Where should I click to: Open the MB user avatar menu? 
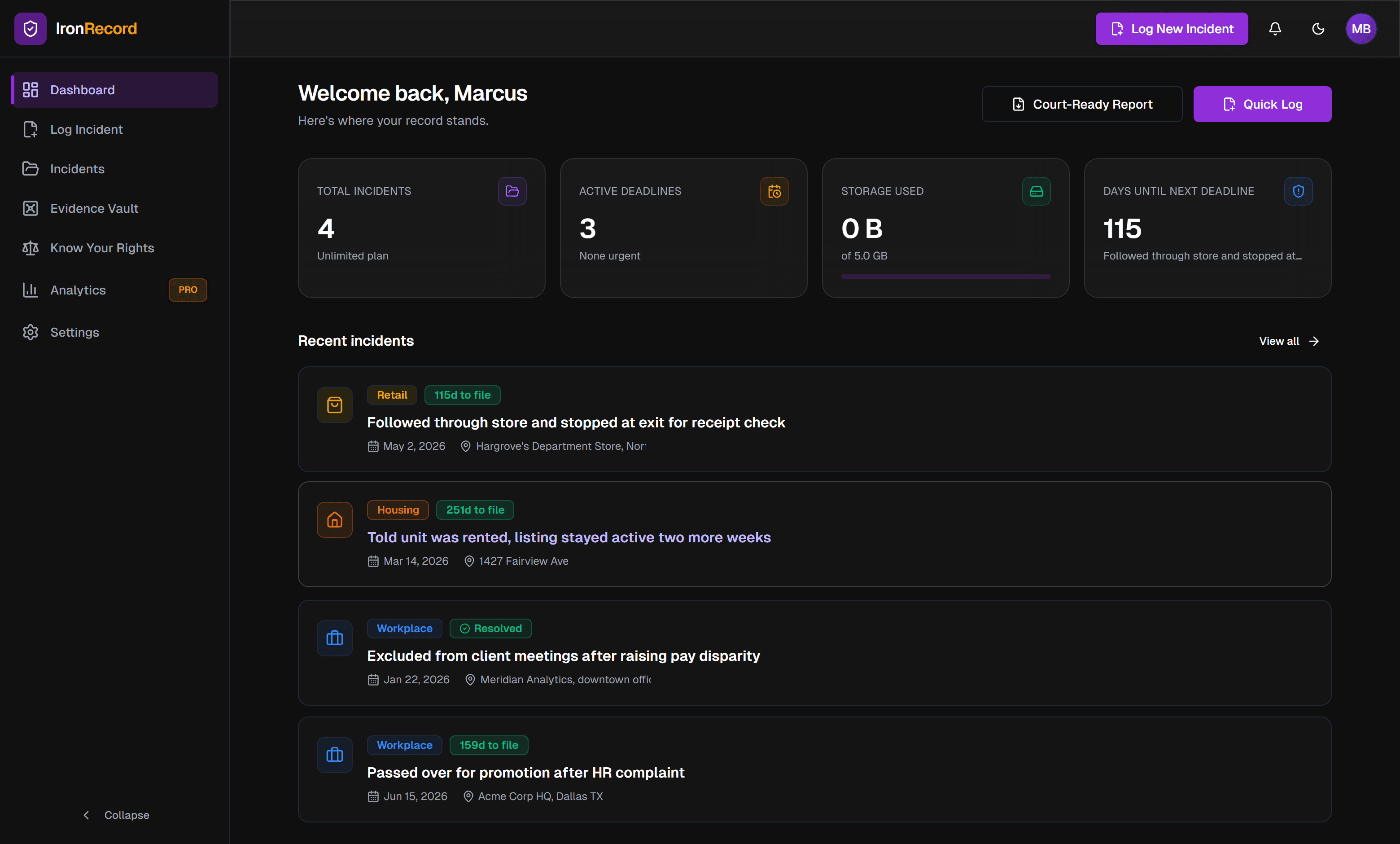[x=1361, y=28]
